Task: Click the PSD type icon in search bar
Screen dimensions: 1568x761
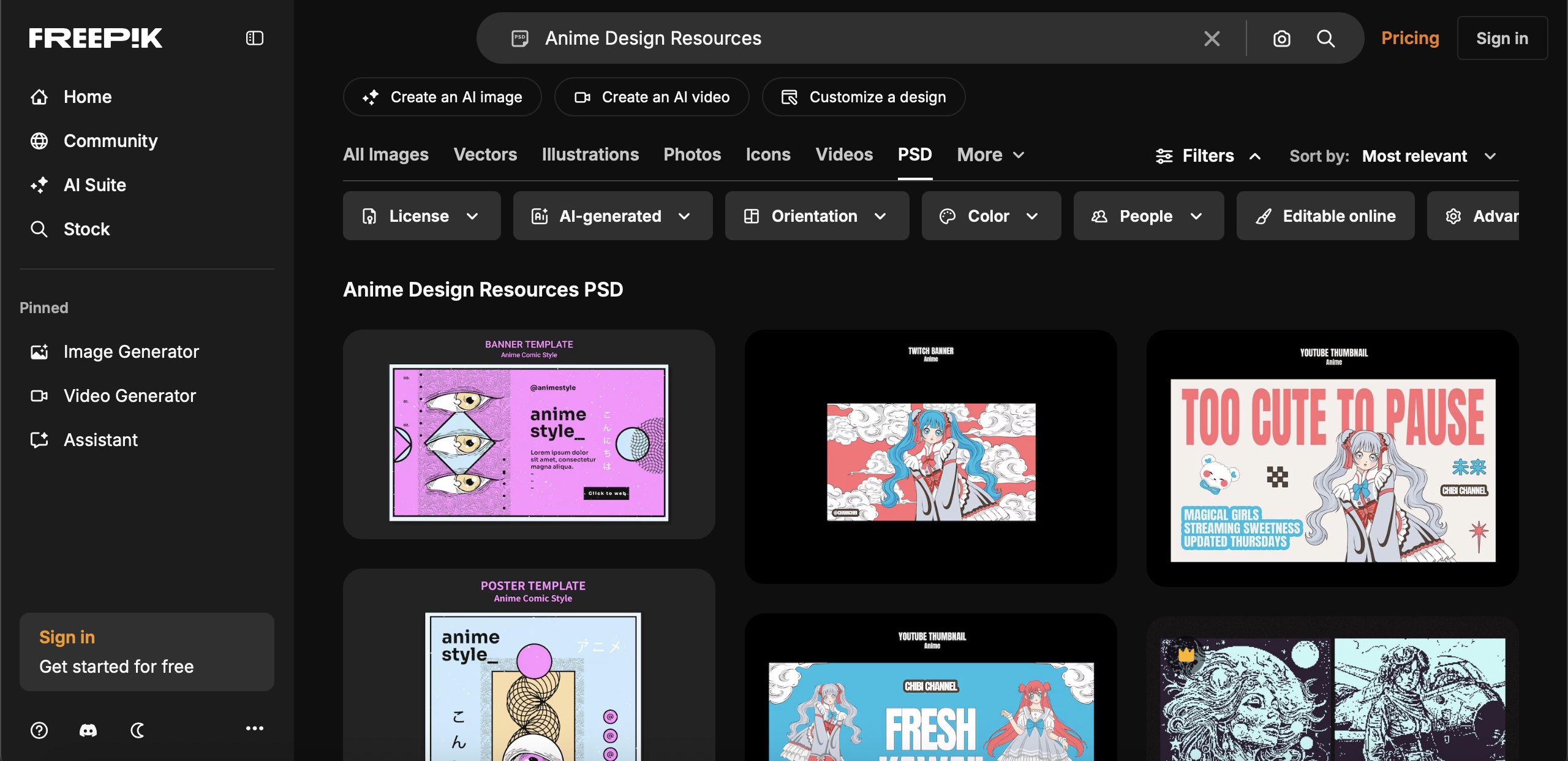Action: [520, 38]
